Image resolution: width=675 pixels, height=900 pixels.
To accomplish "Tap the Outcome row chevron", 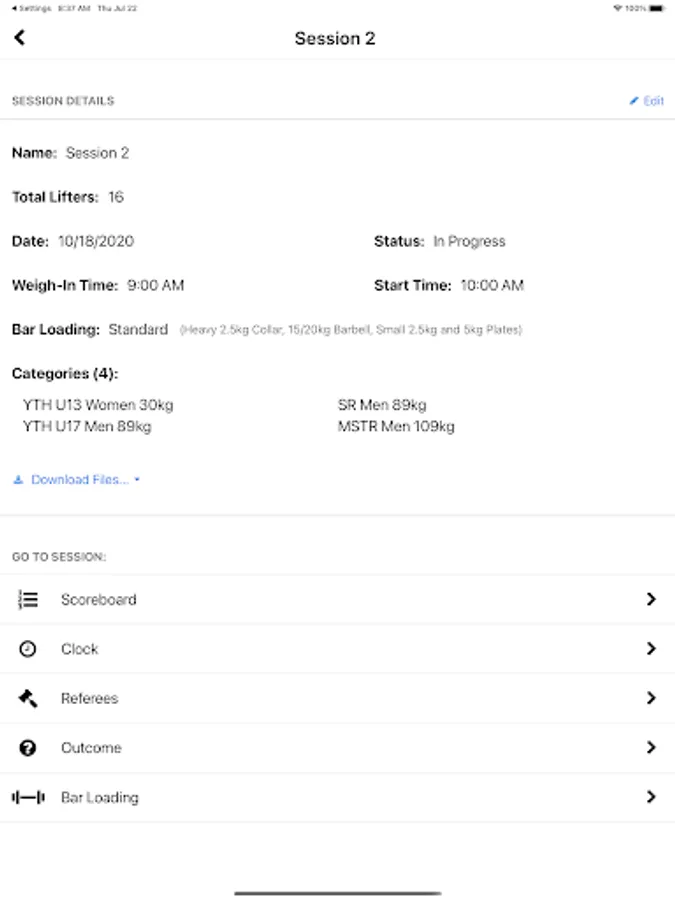I will click(x=651, y=748).
